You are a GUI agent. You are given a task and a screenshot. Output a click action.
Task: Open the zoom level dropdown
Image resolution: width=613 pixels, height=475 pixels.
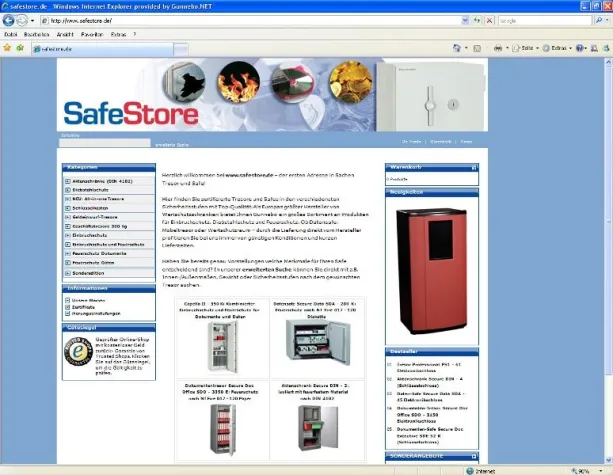[x=598, y=468]
